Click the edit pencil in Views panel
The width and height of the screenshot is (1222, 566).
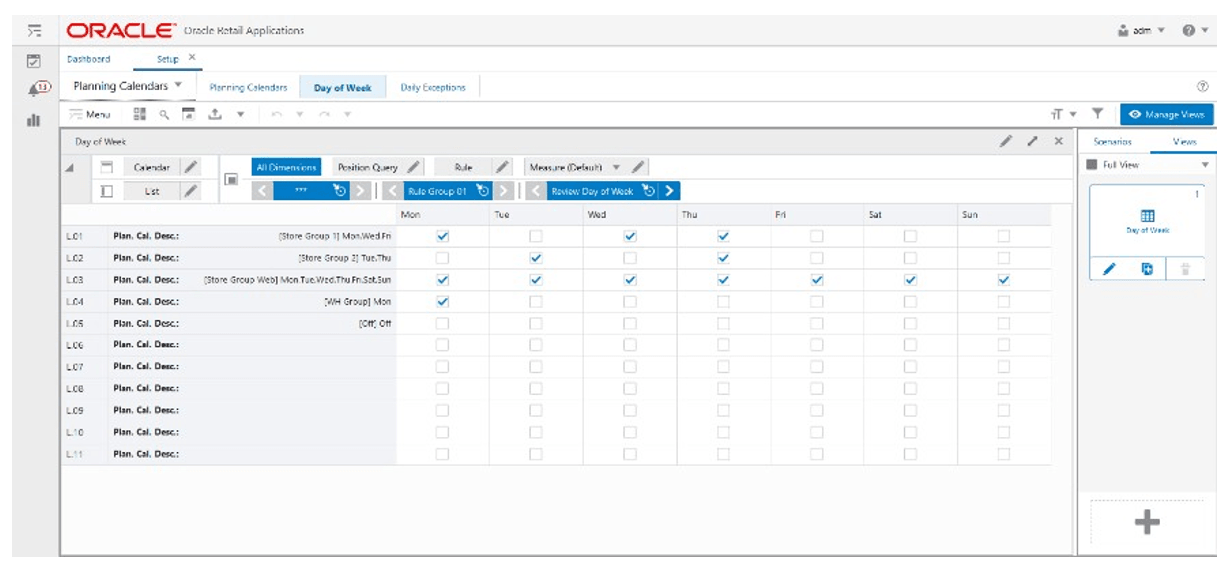1109,269
